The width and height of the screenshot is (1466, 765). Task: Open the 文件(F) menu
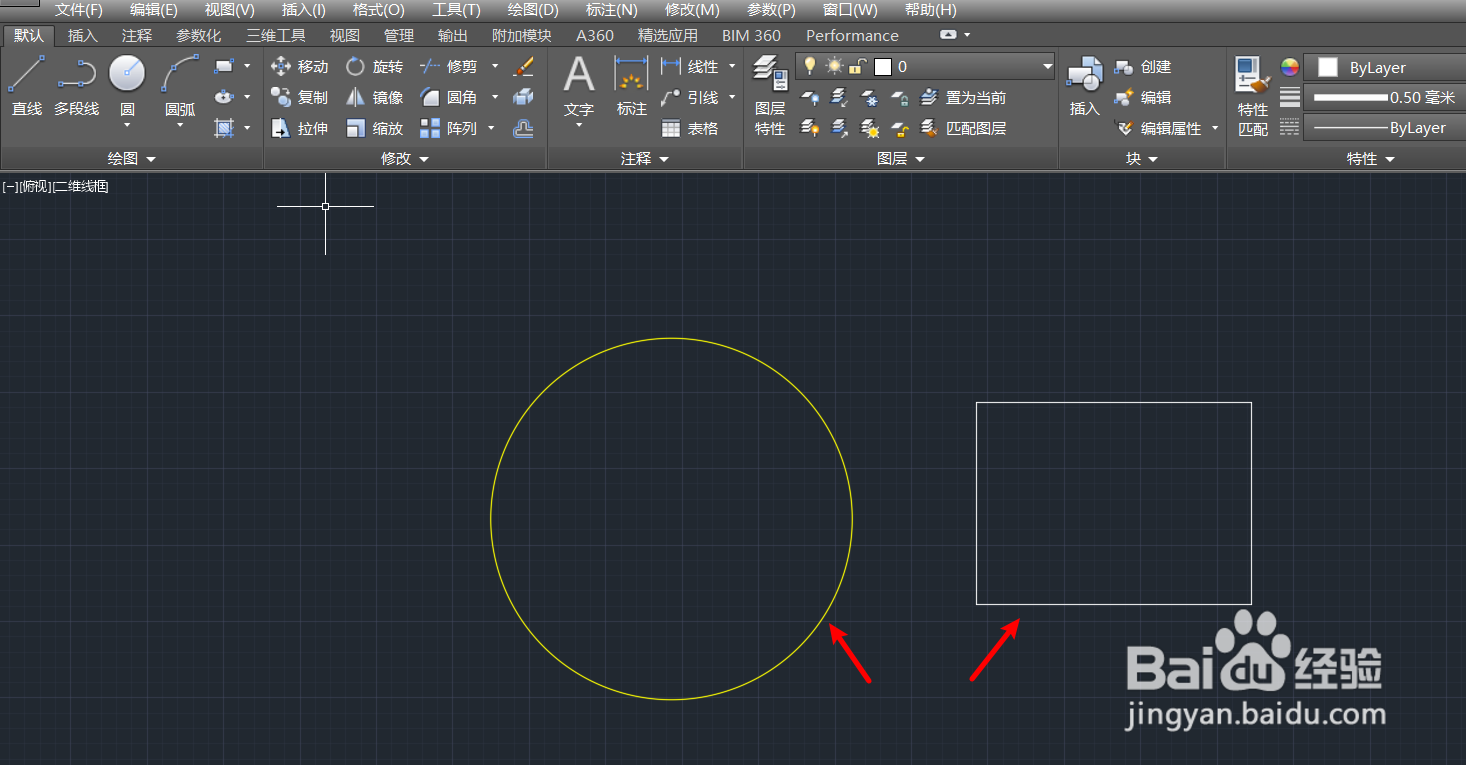(79, 10)
